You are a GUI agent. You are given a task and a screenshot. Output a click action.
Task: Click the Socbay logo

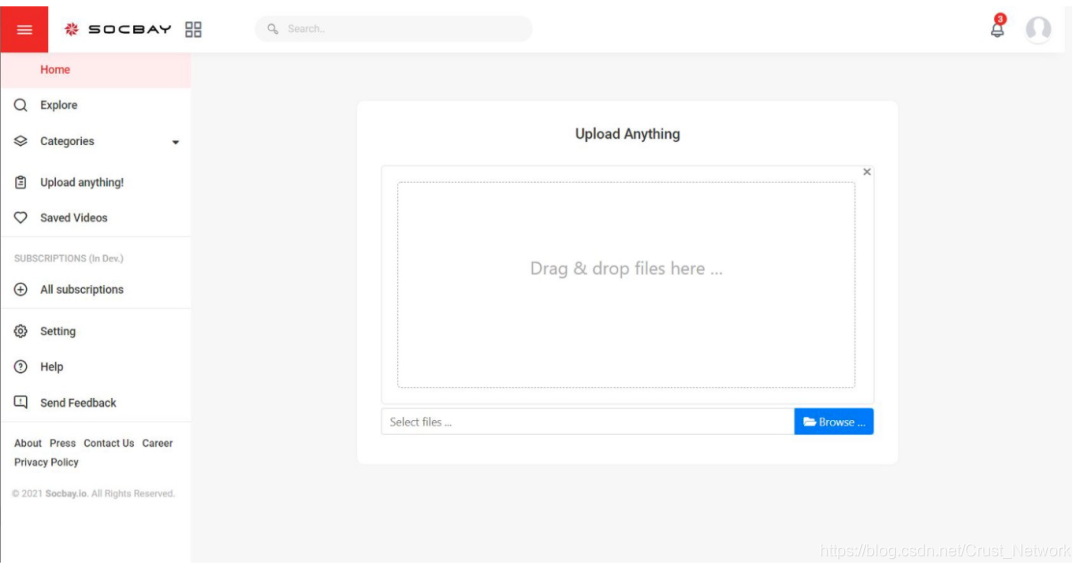pyautogui.click(x=118, y=29)
